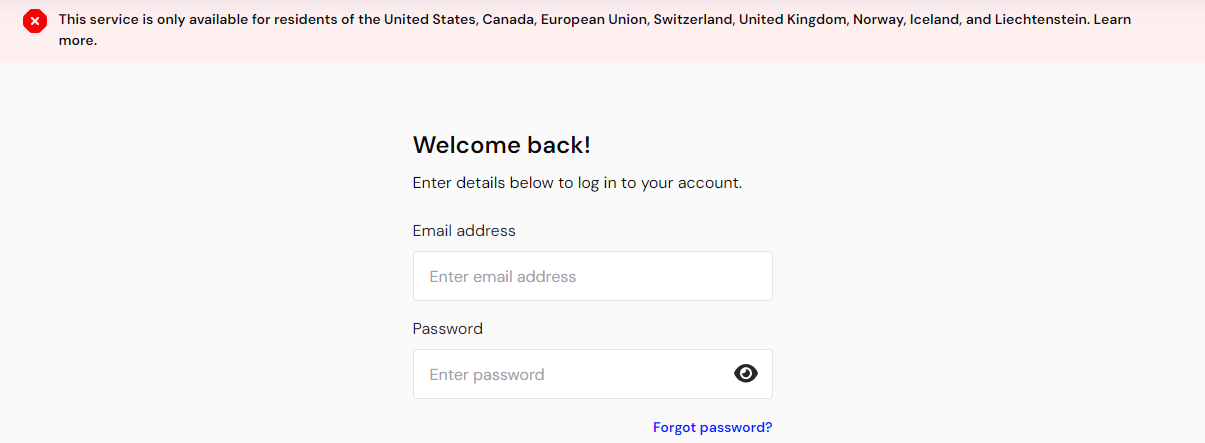Click the "Password" field label
Viewport: 1205px width, 443px height.
(x=447, y=329)
